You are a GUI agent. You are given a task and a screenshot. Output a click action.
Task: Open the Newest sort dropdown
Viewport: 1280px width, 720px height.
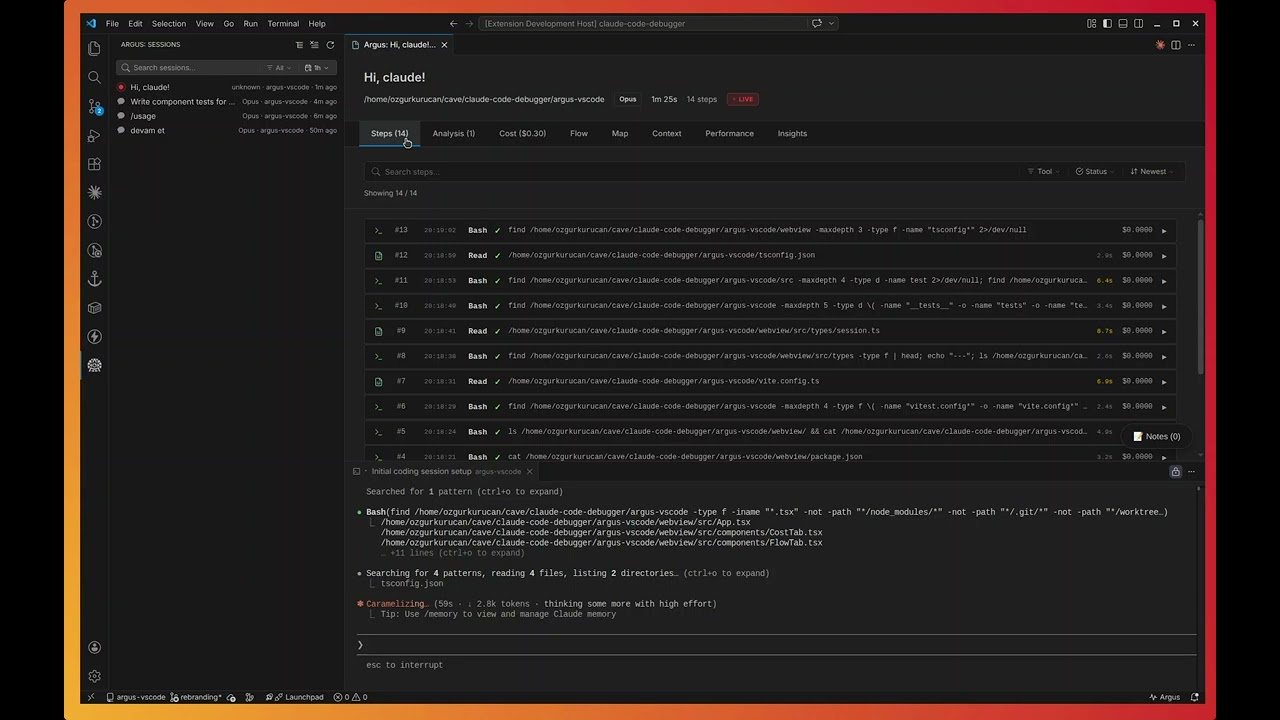point(1152,172)
